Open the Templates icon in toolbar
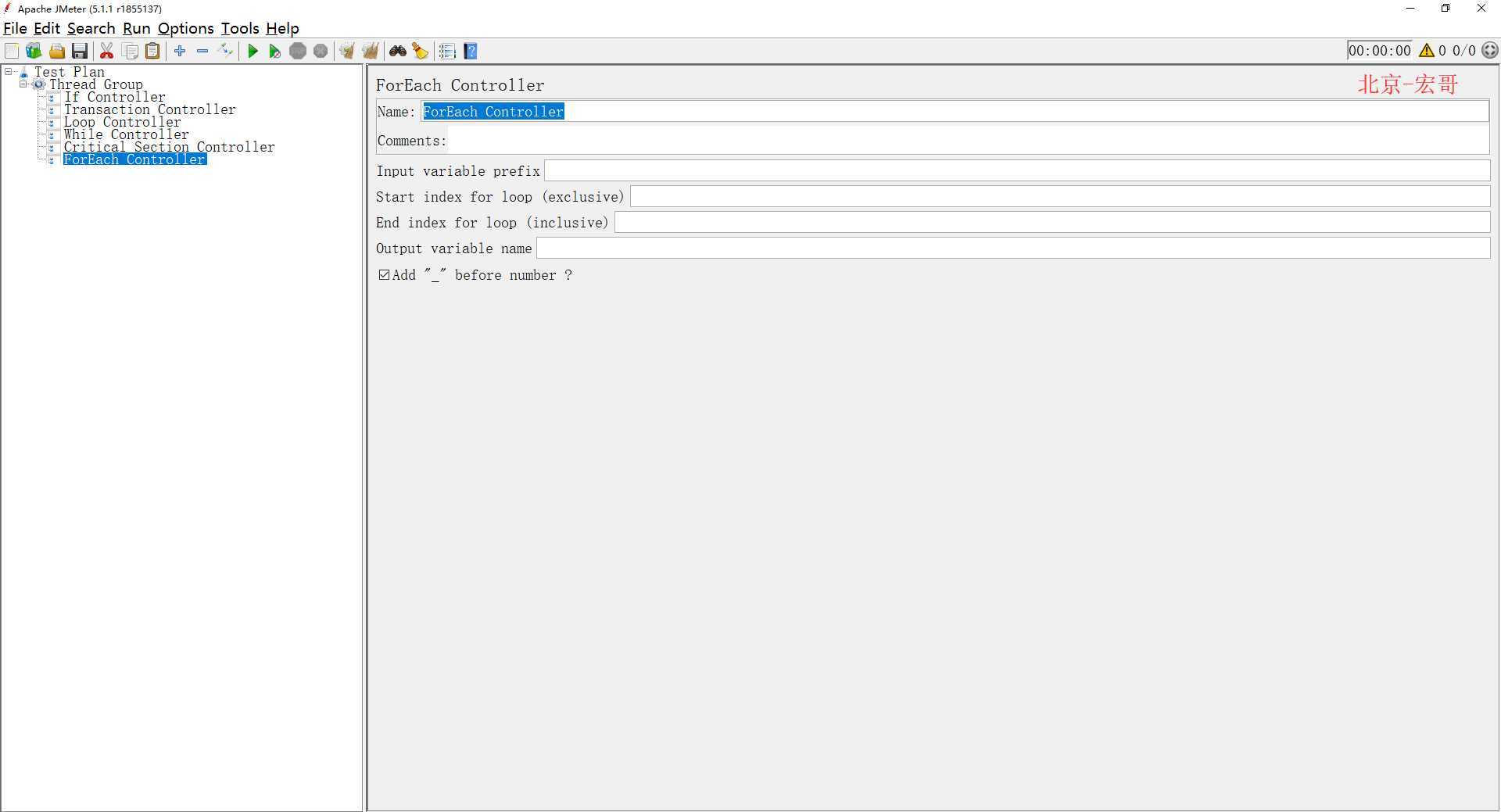The width and height of the screenshot is (1501, 812). click(x=34, y=52)
